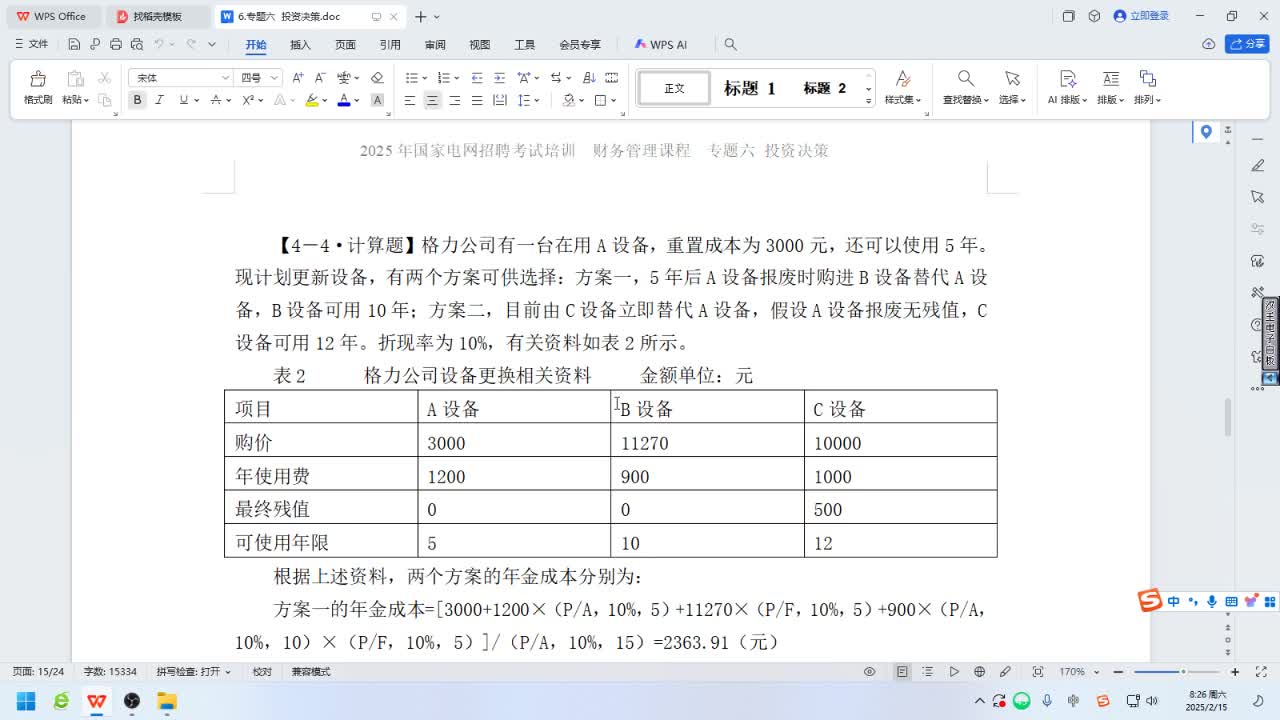Click the 分享 (Share) button
The height and width of the screenshot is (720, 1280).
pyautogui.click(x=1247, y=44)
